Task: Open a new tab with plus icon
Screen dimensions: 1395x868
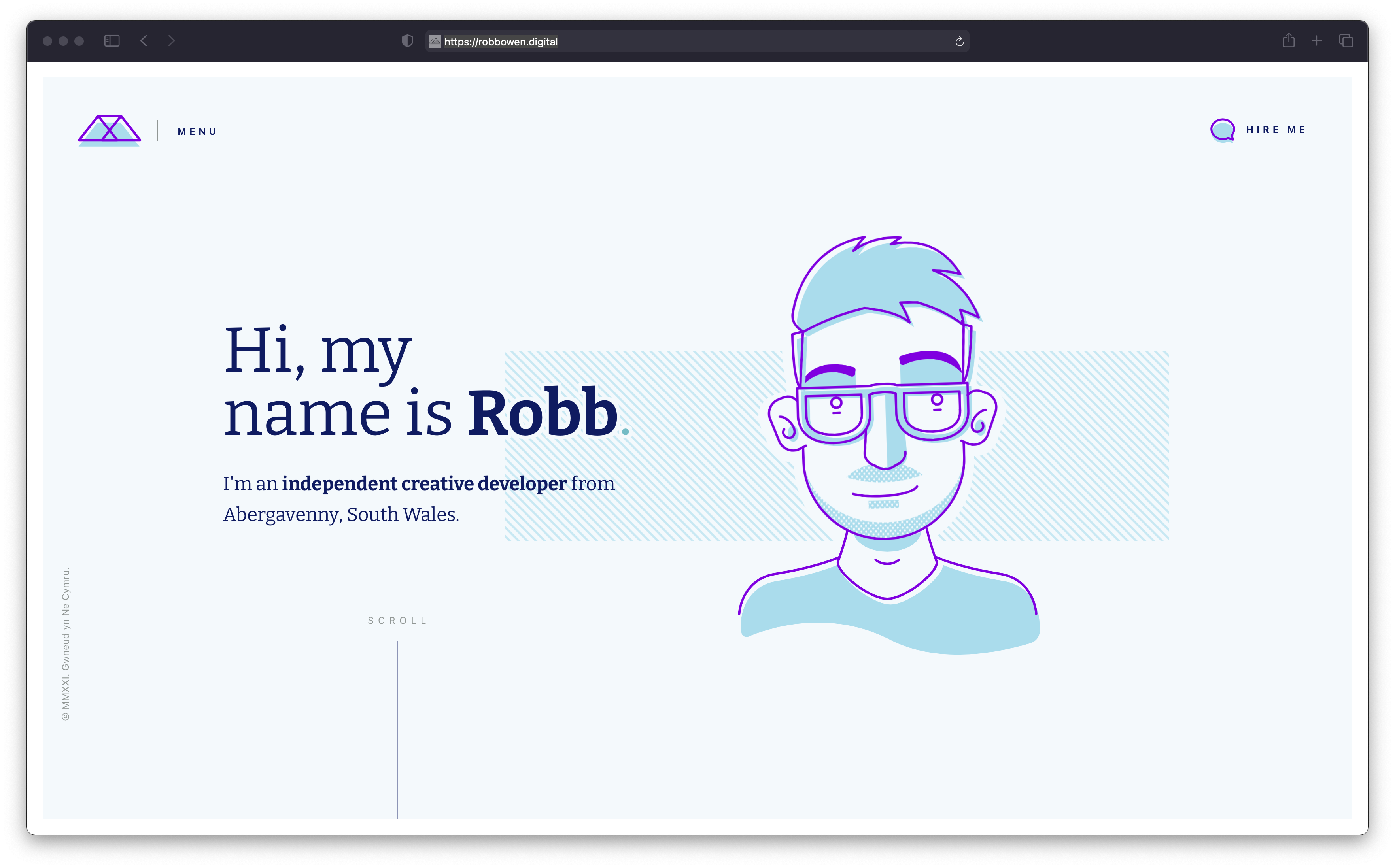Action: (x=1316, y=41)
